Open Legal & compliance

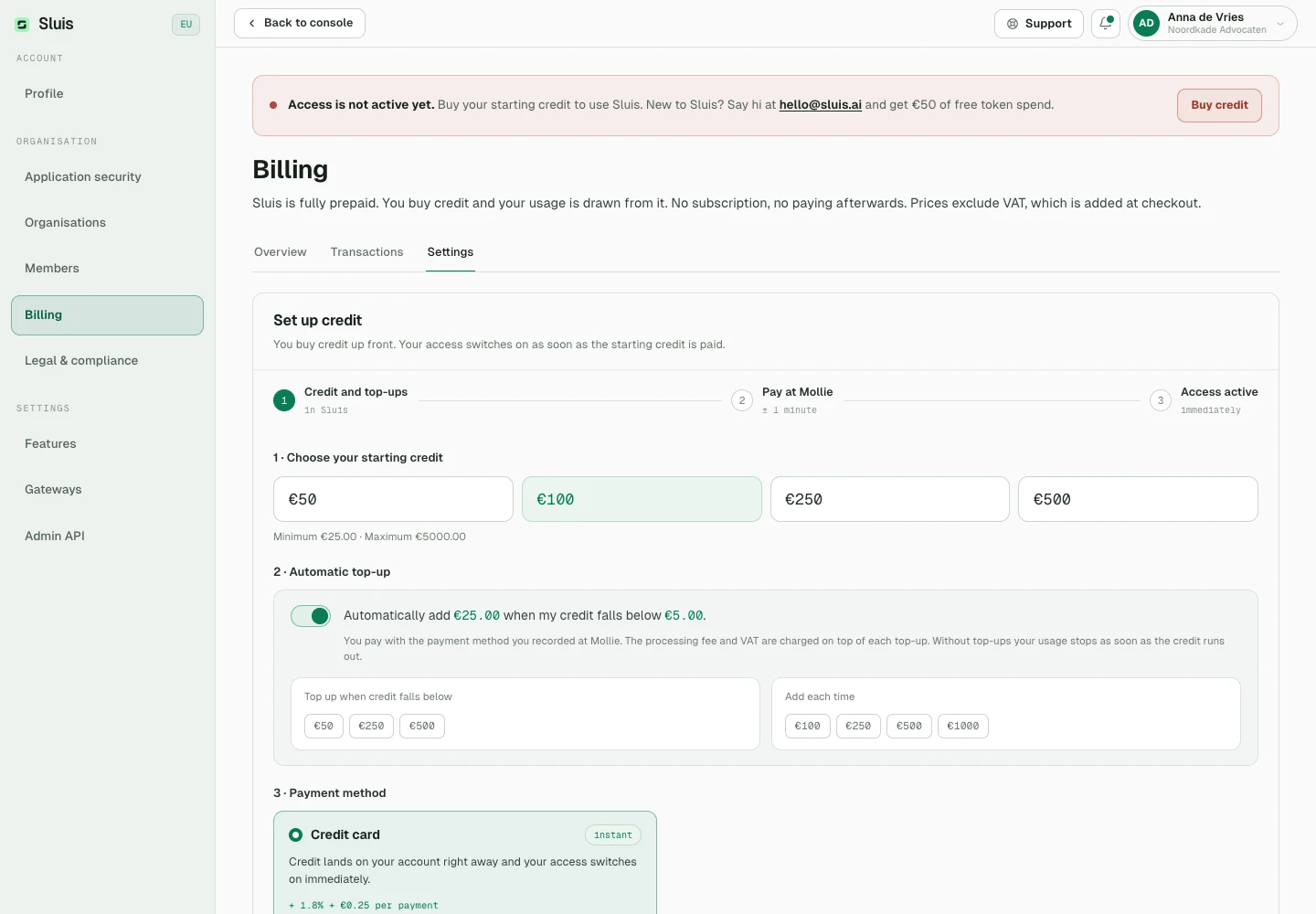coord(107,361)
